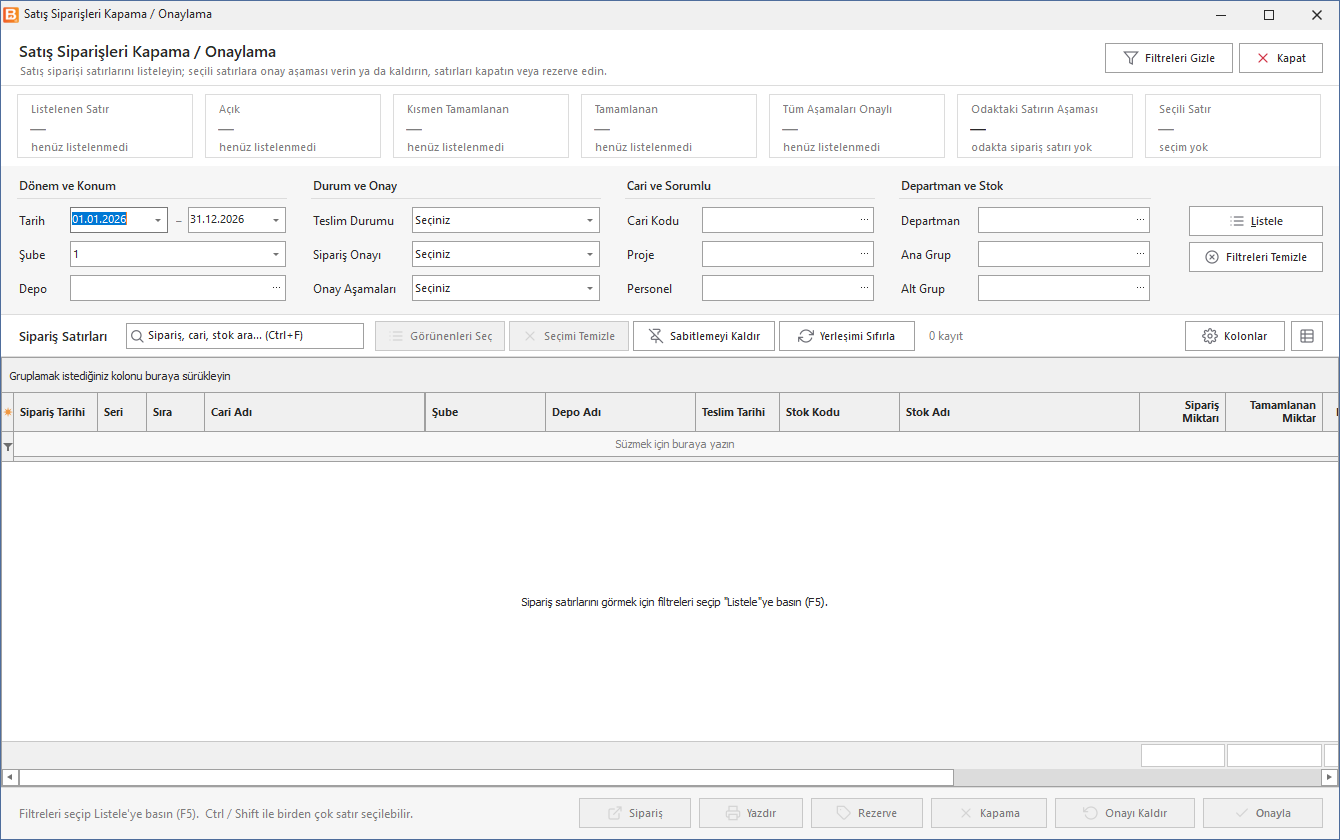Open Alt Grup lookup ellipsis button
1340x840 pixels.
tap(1140, 288)
